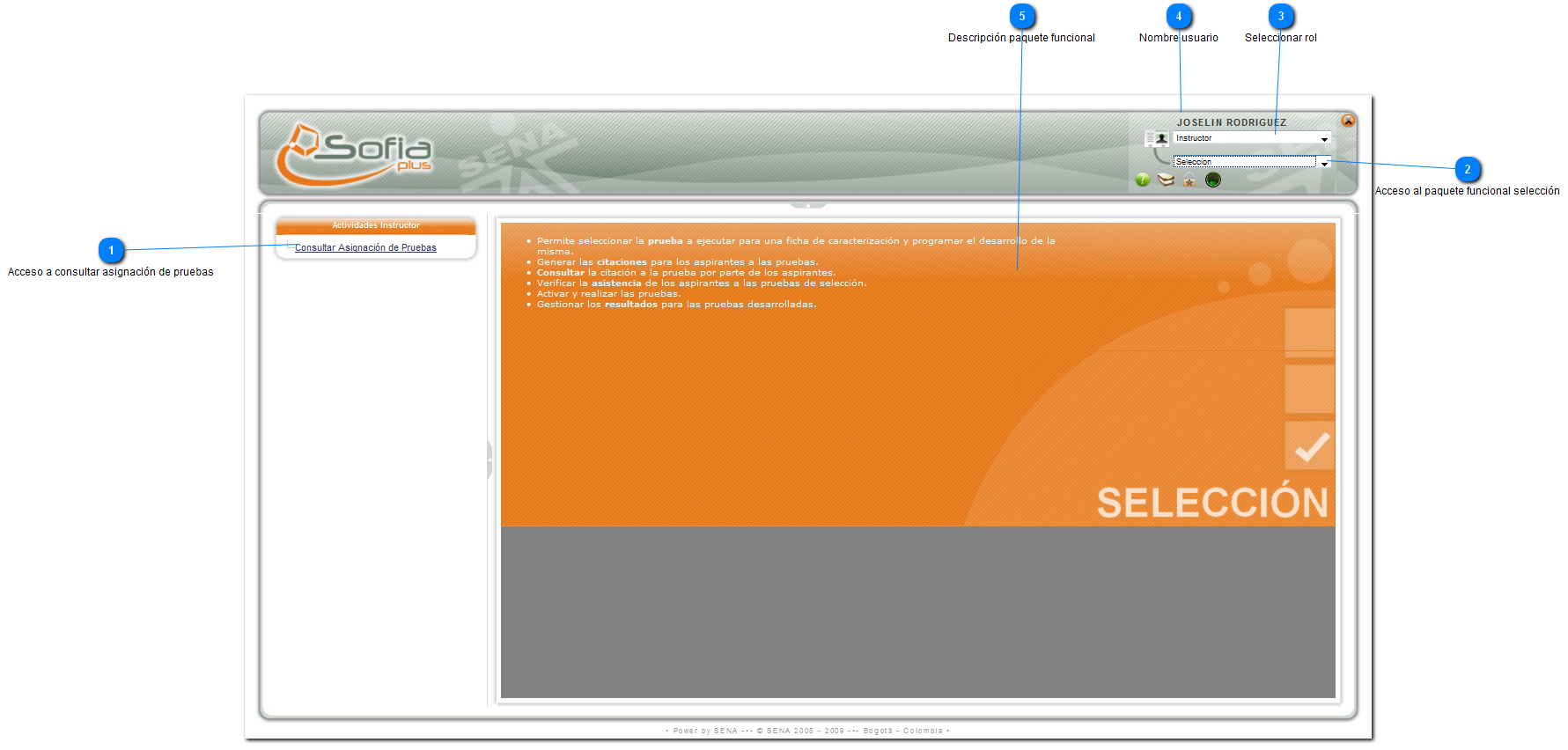Click the dark green radar gauge icon
Image resolution: width=1568 pixels, height=750 pixels.
click(1213, 180)
